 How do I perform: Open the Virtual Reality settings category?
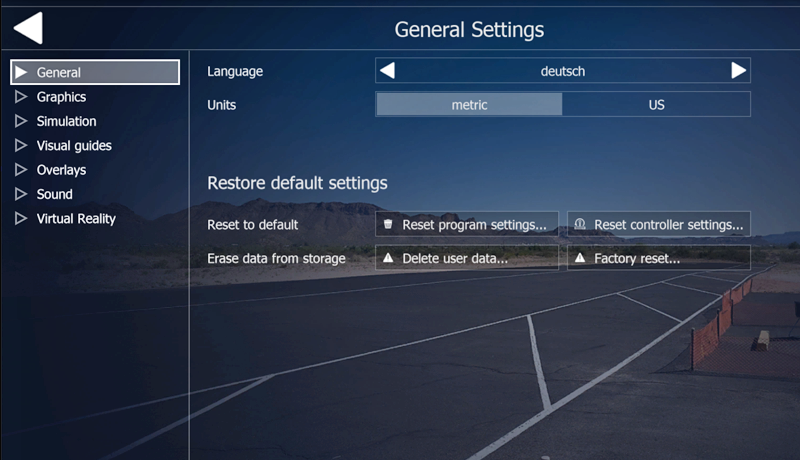click(76, 219)
